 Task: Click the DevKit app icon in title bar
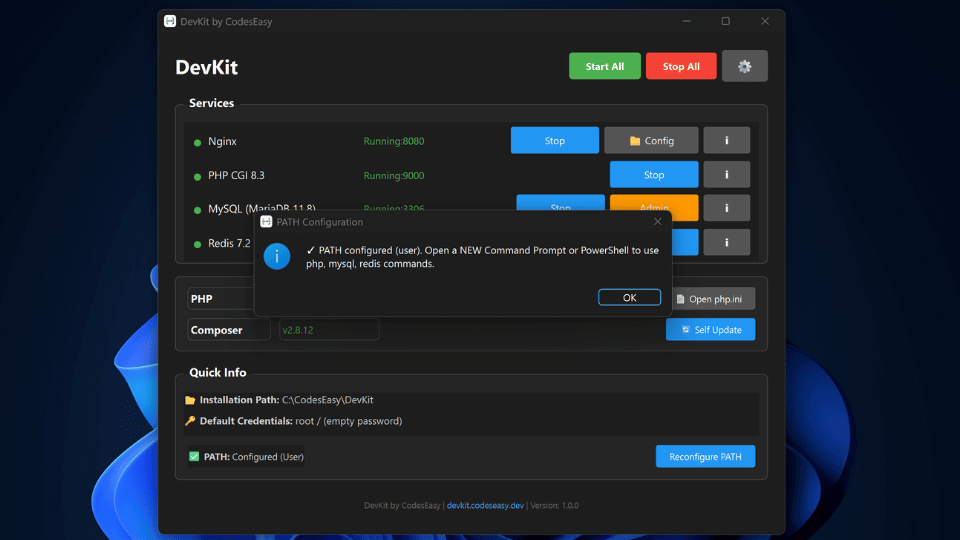[170, 21]
